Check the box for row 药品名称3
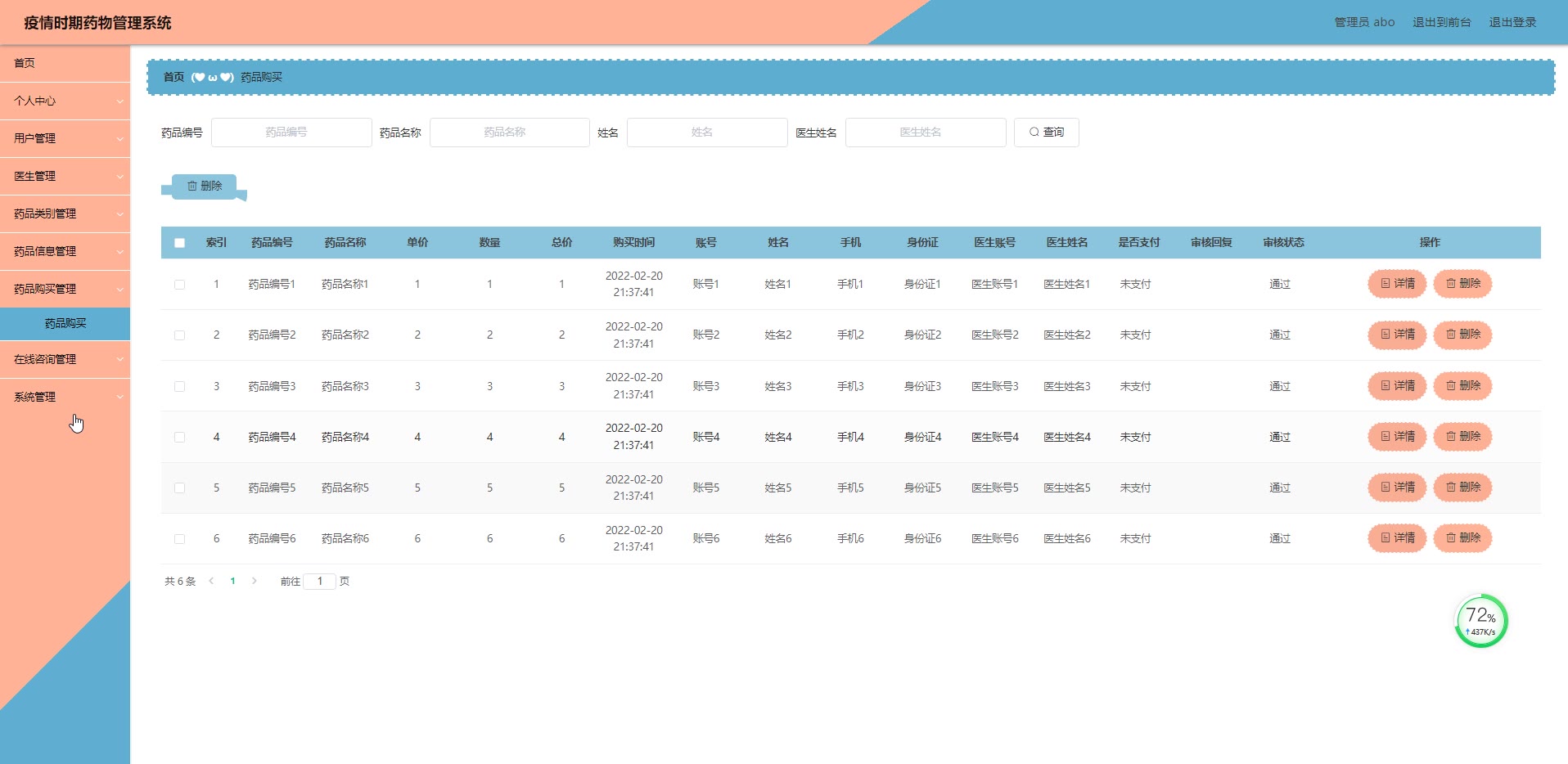The height and width of the screenshot is (764, 1568). pyautogui.click(x=180, y=386)
